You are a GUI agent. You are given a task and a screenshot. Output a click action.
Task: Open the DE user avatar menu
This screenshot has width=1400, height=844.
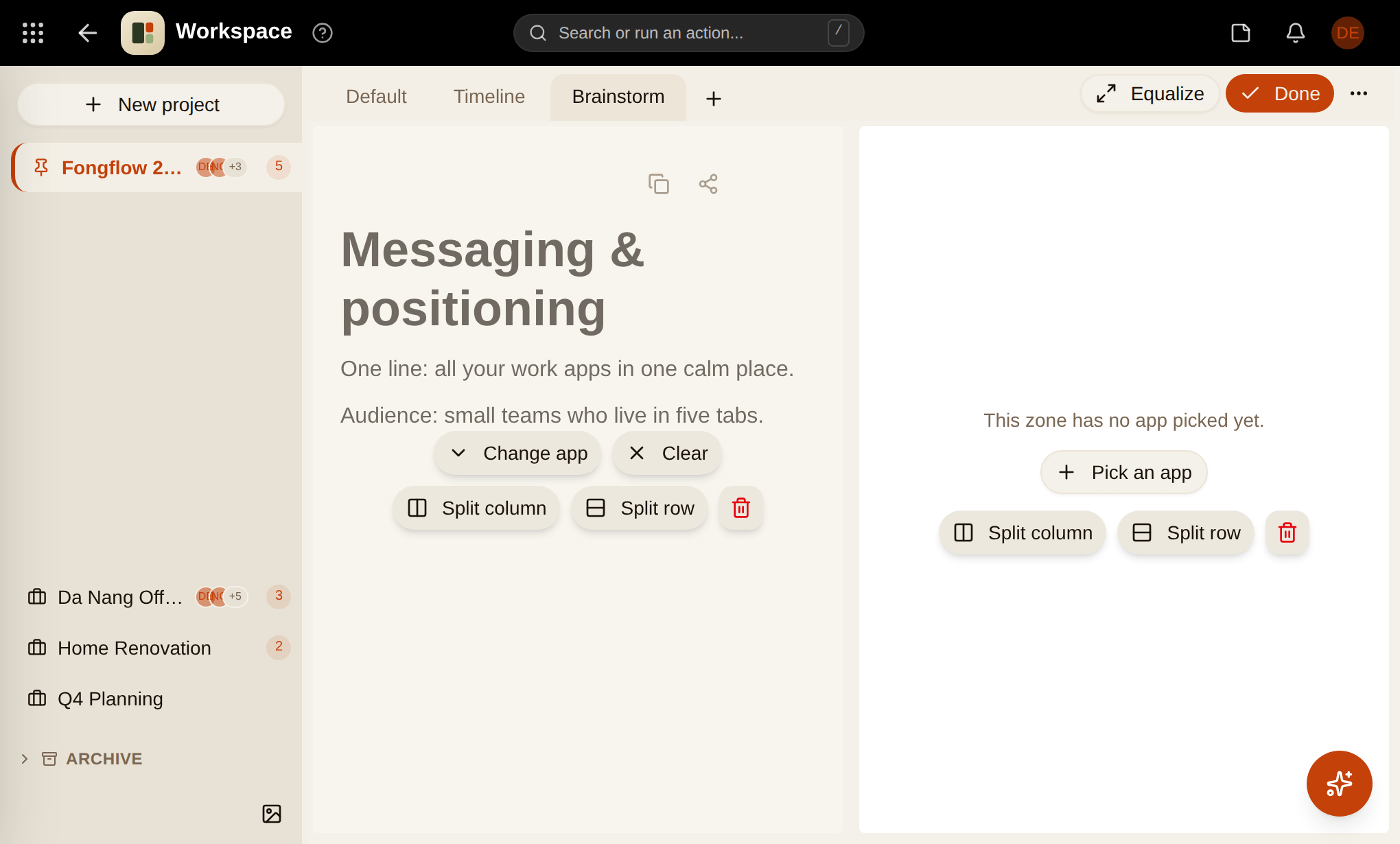(x=1348, y=33)
